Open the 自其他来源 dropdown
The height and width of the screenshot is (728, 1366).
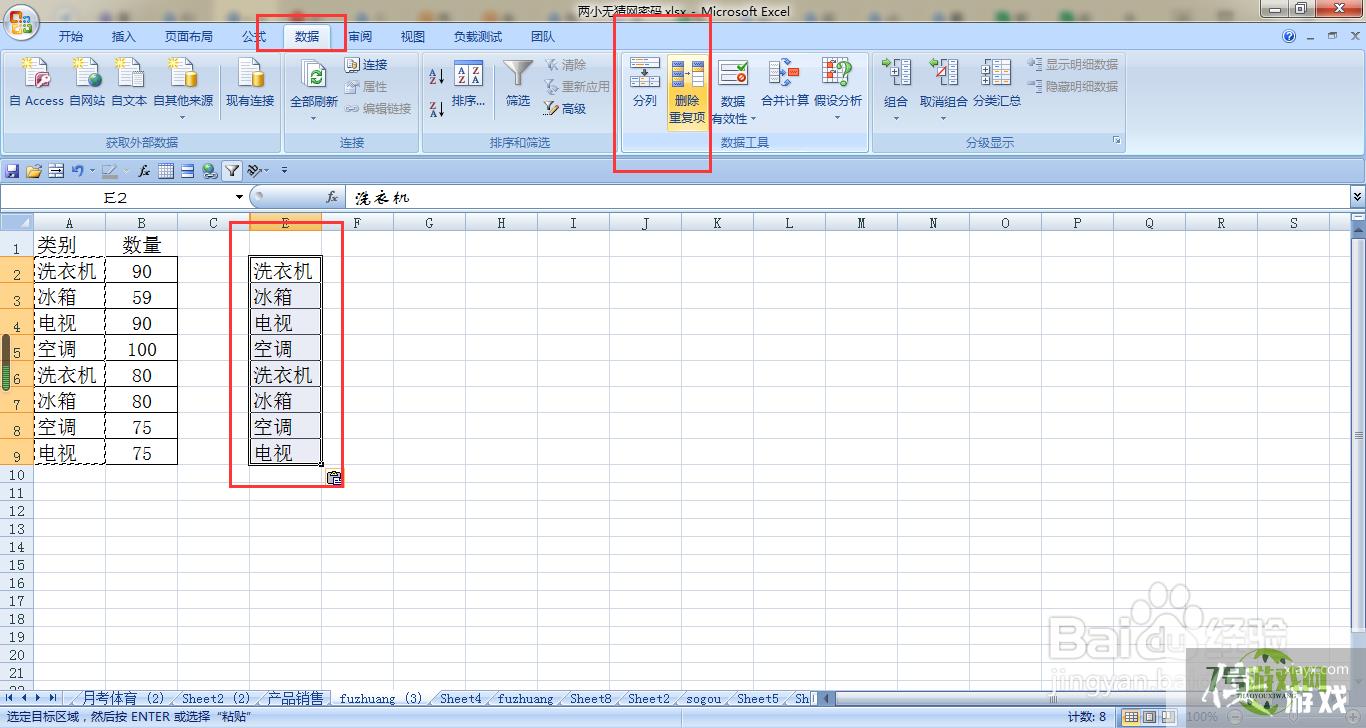(x=183, y=88)
